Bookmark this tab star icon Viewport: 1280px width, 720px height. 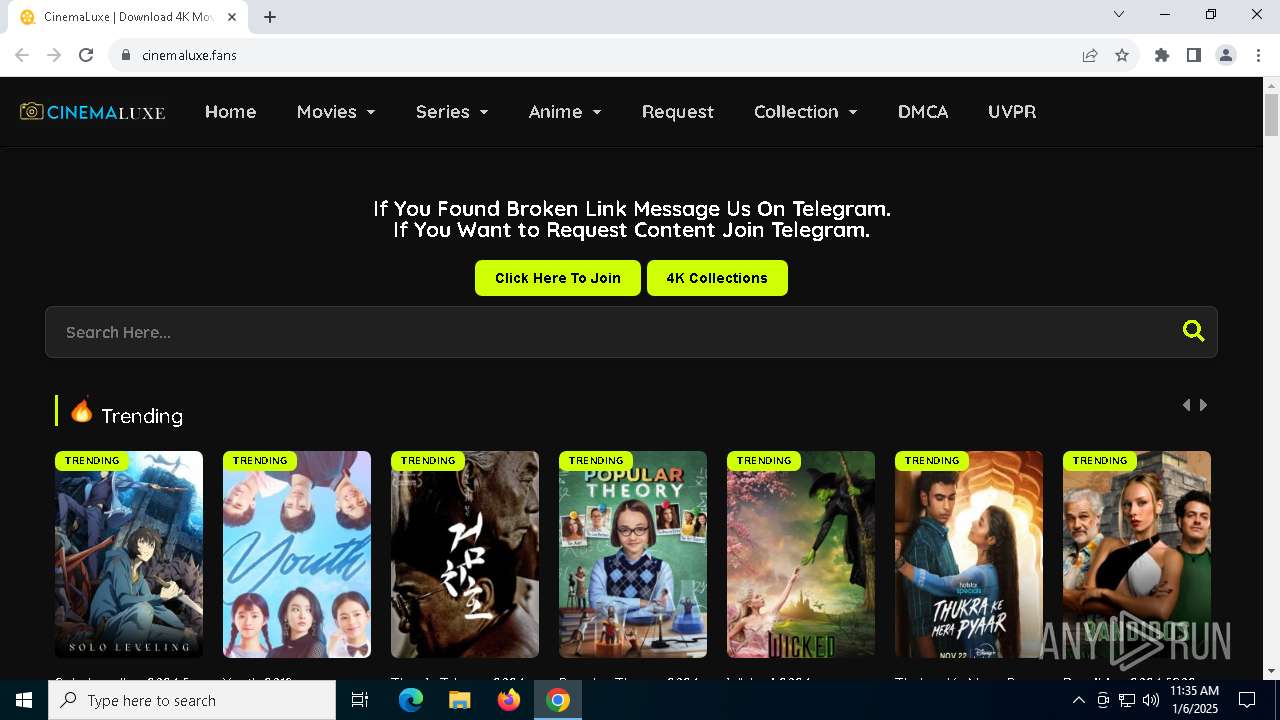click(x=1122, y=55)
